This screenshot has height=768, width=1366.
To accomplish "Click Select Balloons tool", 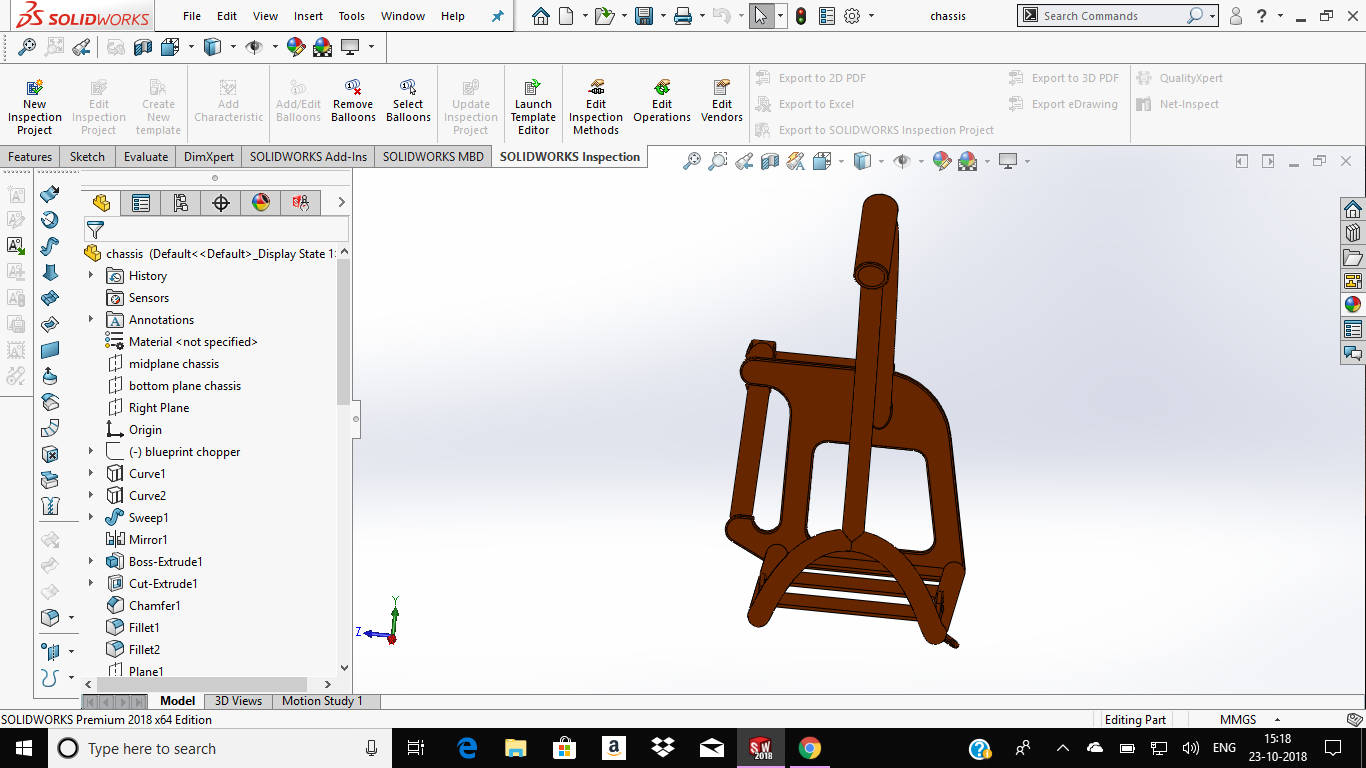I will click(408, 101).
